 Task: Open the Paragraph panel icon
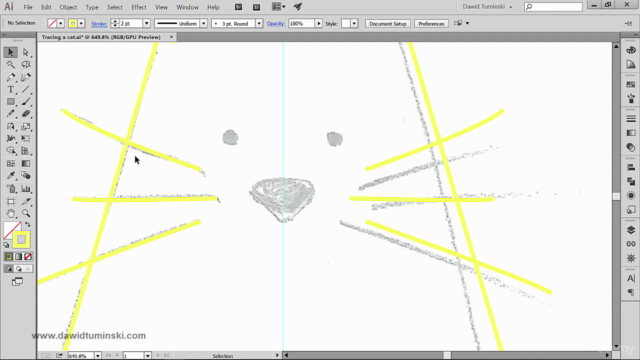pos(631,292)
